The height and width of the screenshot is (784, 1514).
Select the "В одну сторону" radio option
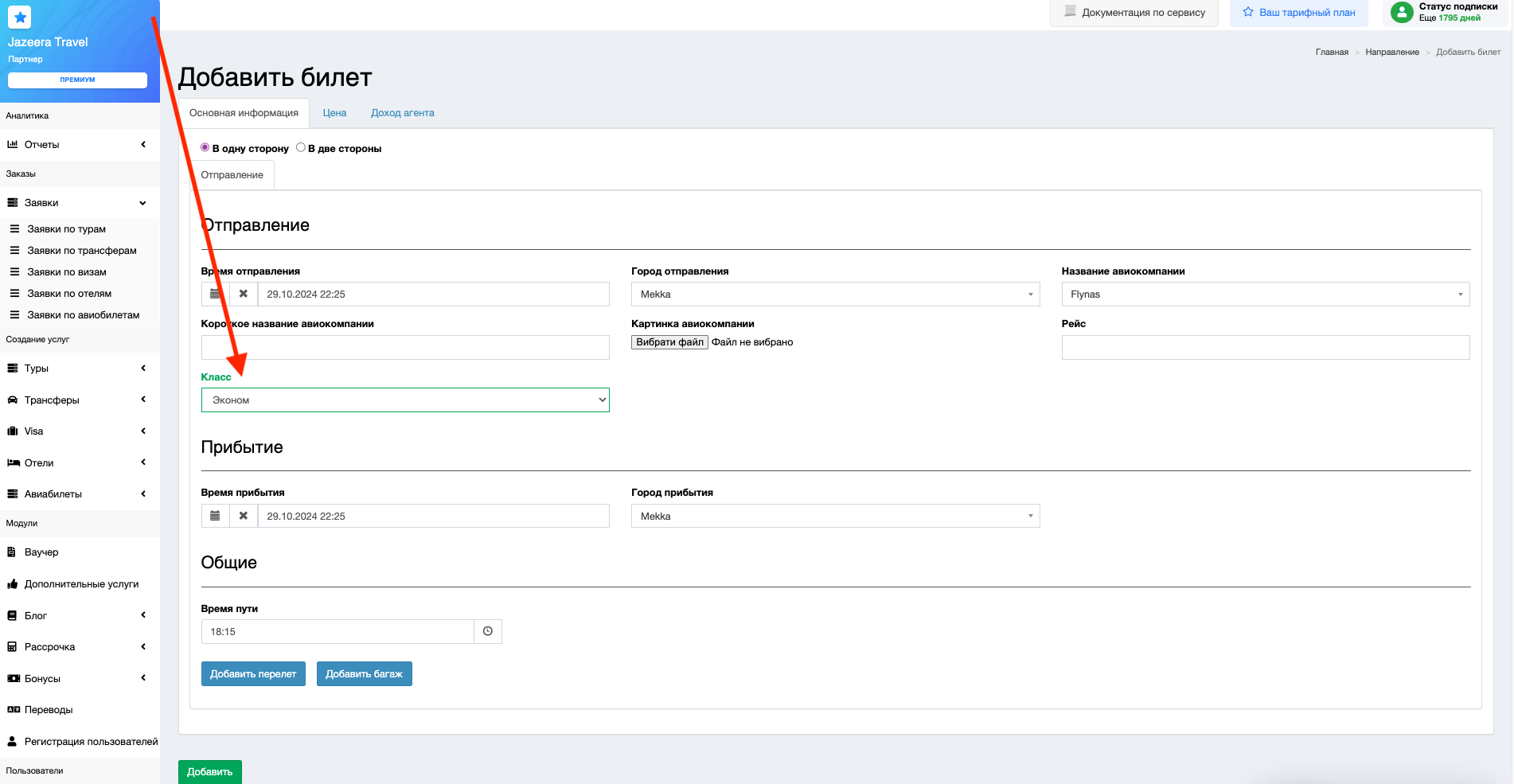[205, 148]
